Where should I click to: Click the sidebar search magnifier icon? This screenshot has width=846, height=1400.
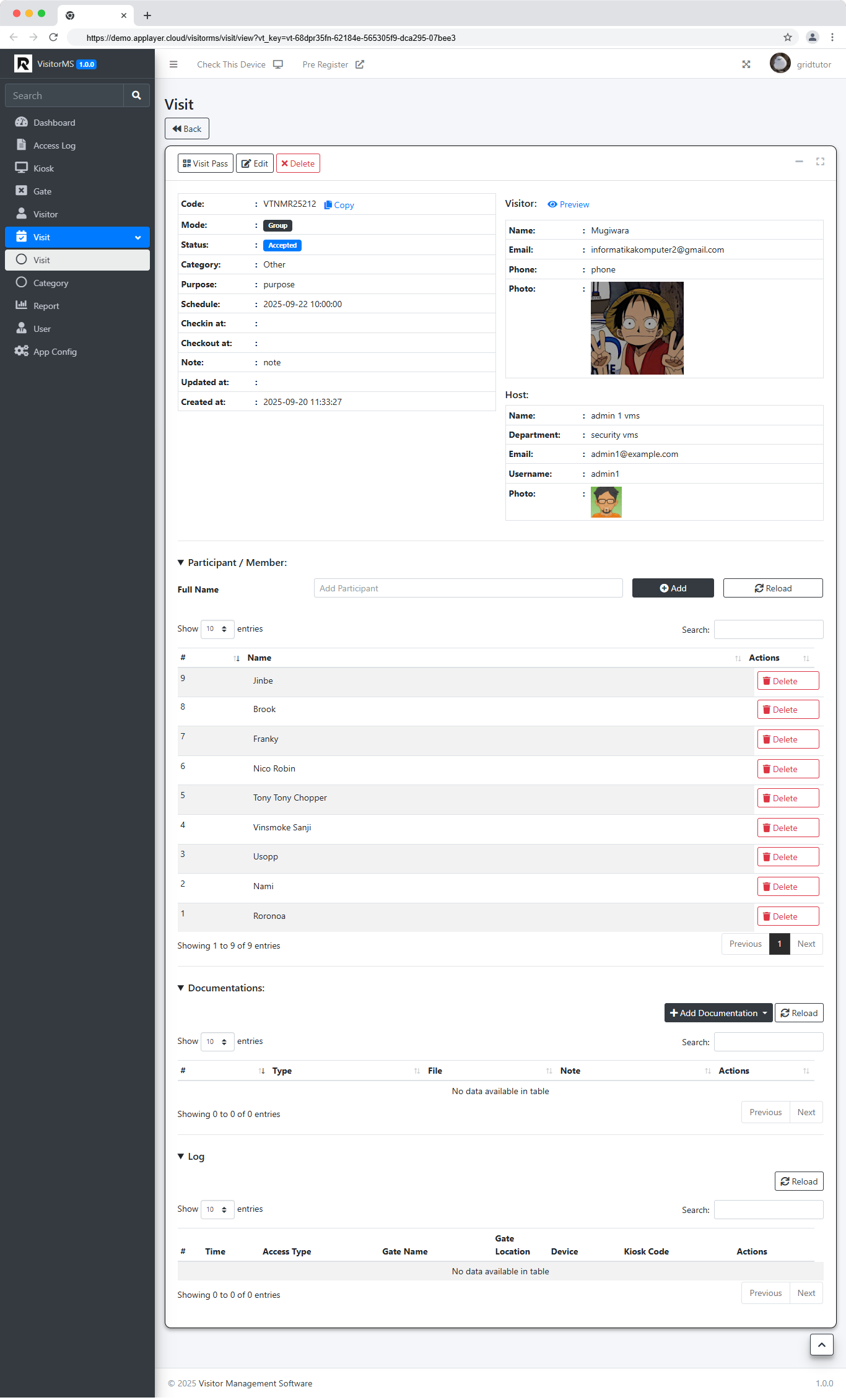[136, 95]
